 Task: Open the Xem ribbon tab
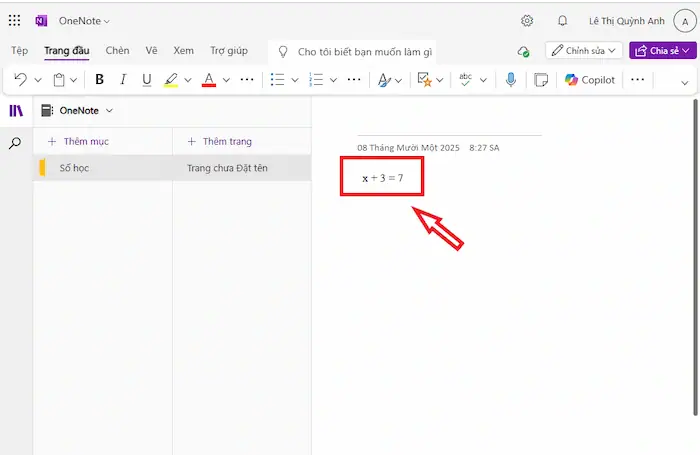(183, 50)
